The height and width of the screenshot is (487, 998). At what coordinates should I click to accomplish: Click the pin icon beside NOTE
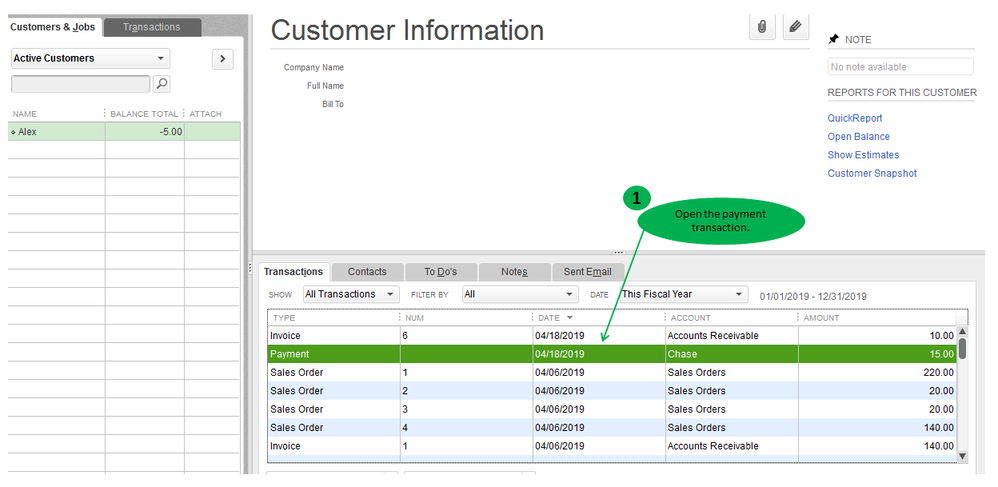pos(833,39)
